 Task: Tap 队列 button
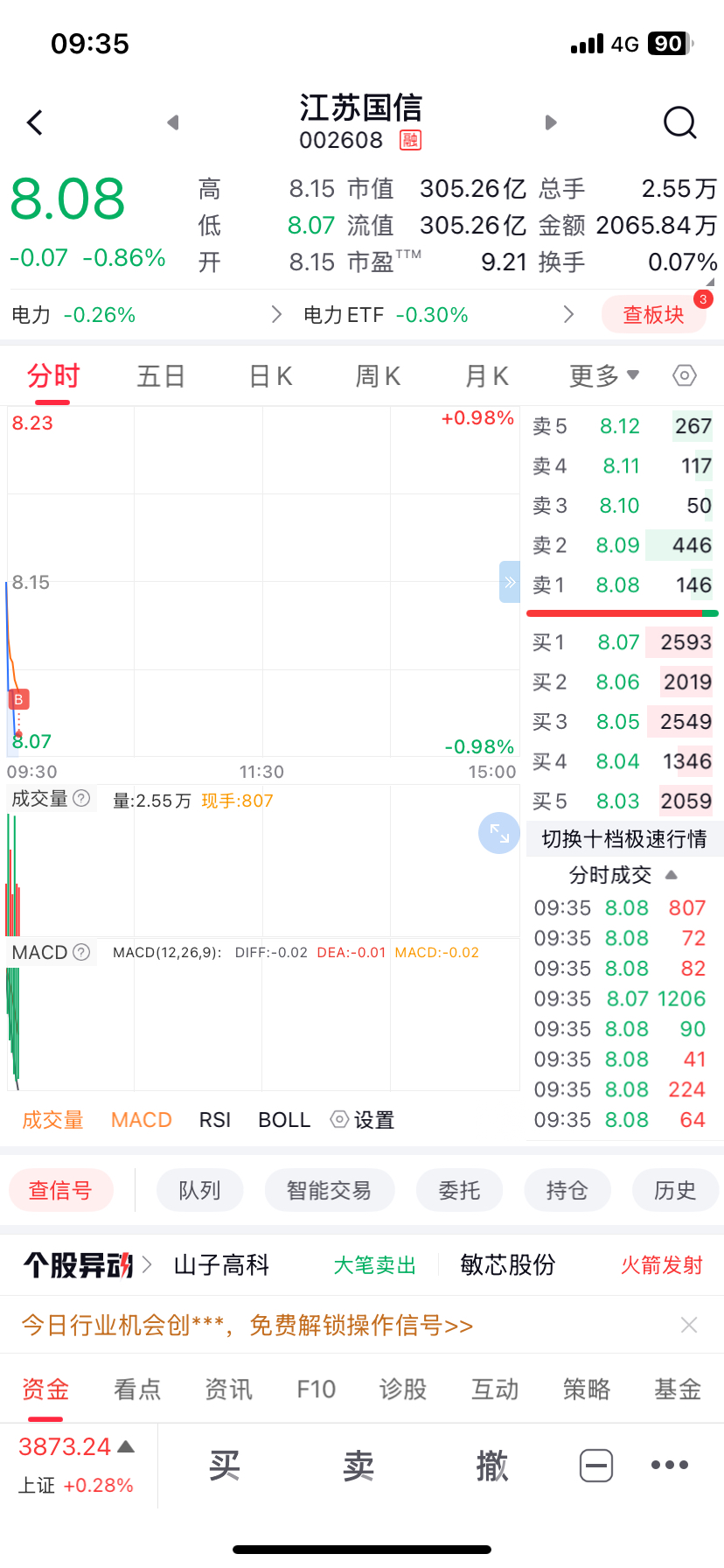[x=199, y=1190]
